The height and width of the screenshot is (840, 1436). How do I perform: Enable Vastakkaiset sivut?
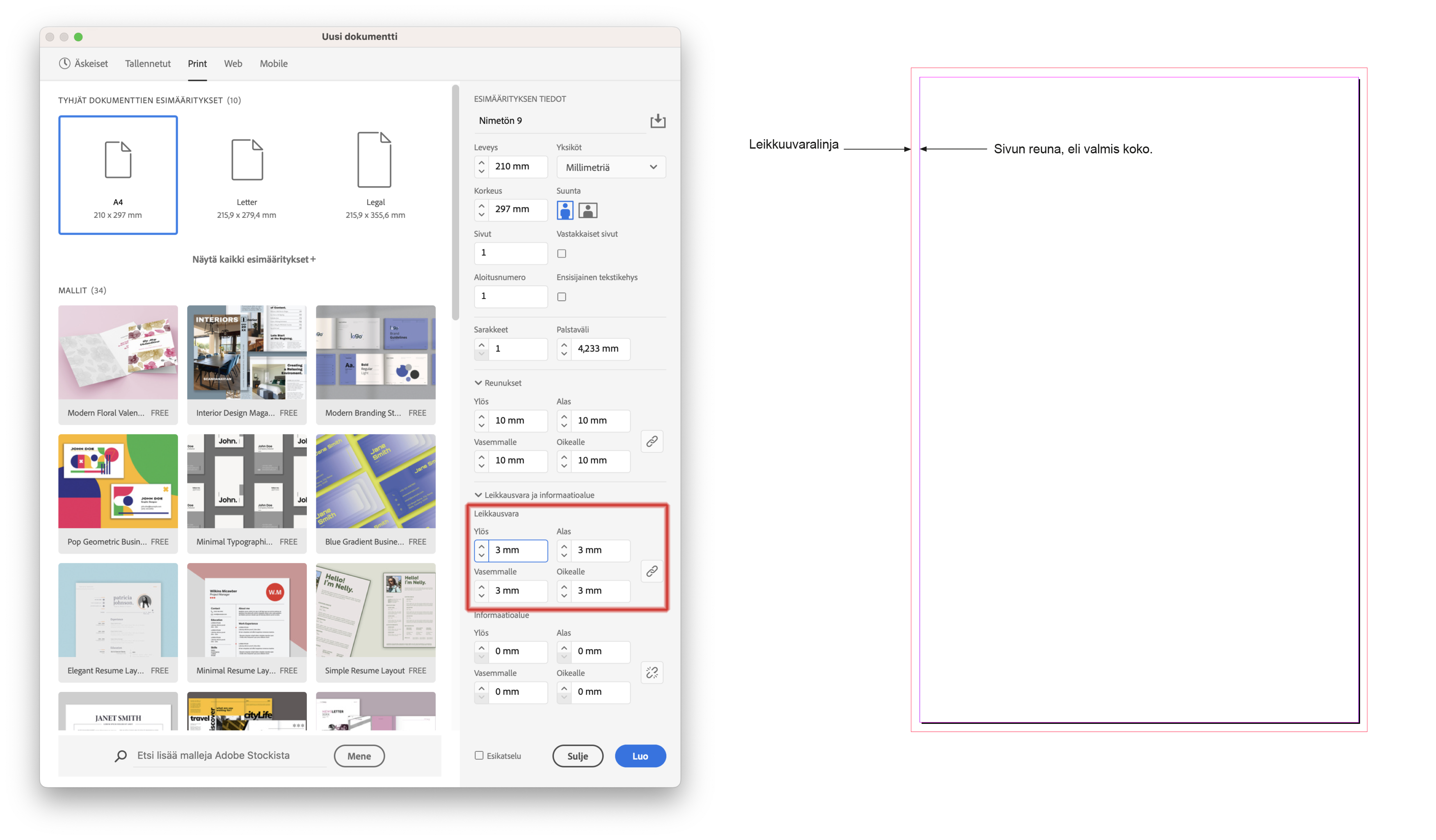tap(561, 253)
